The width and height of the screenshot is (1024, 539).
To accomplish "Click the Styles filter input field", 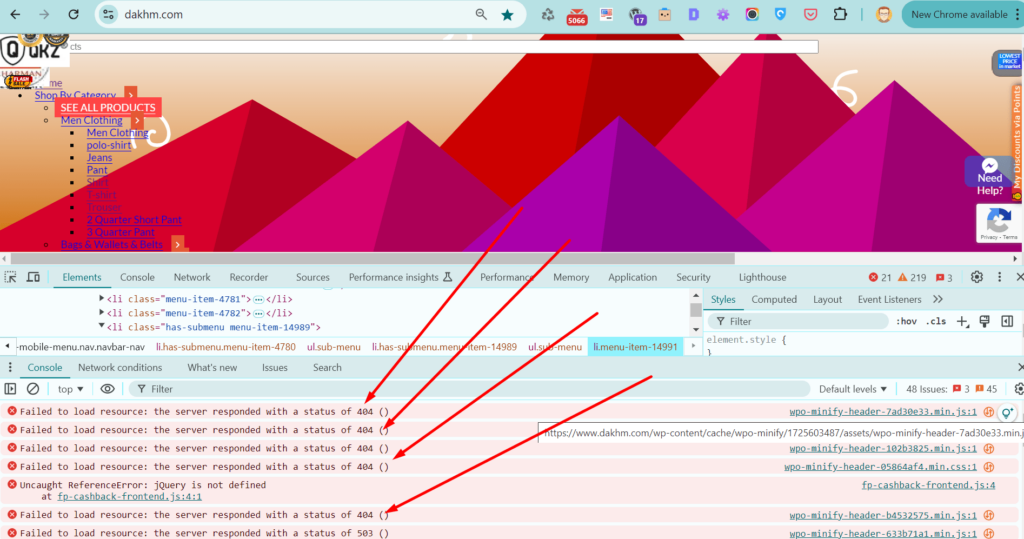I will point(798,321).
